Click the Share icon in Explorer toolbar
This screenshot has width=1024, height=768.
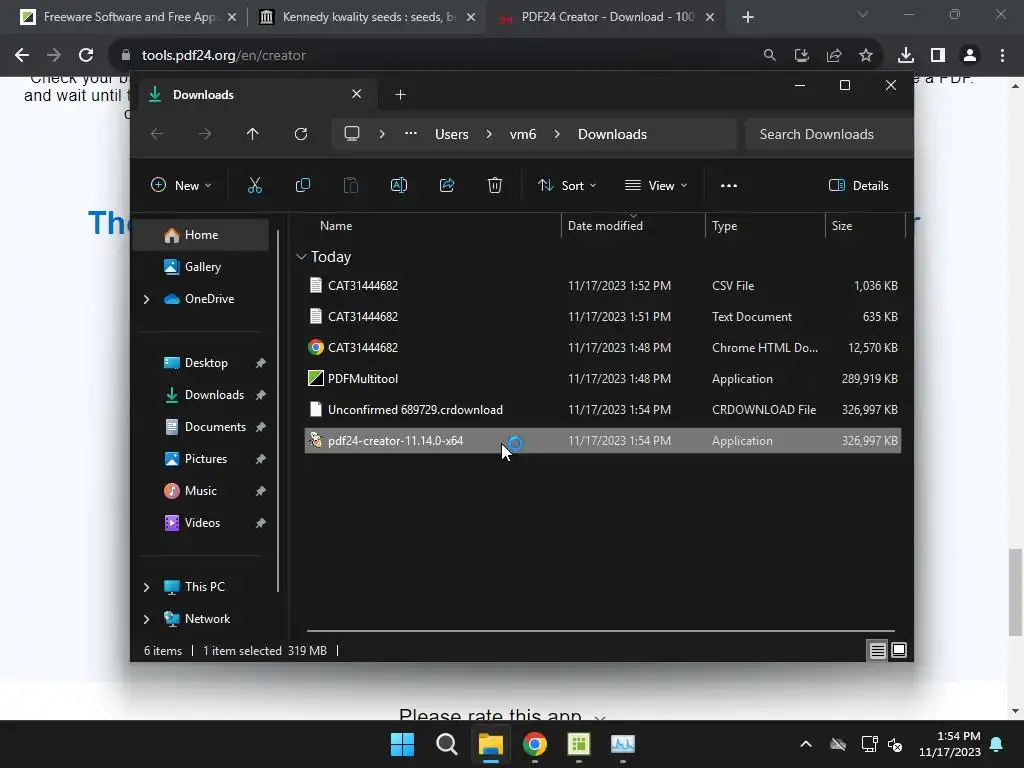[447, 185]
